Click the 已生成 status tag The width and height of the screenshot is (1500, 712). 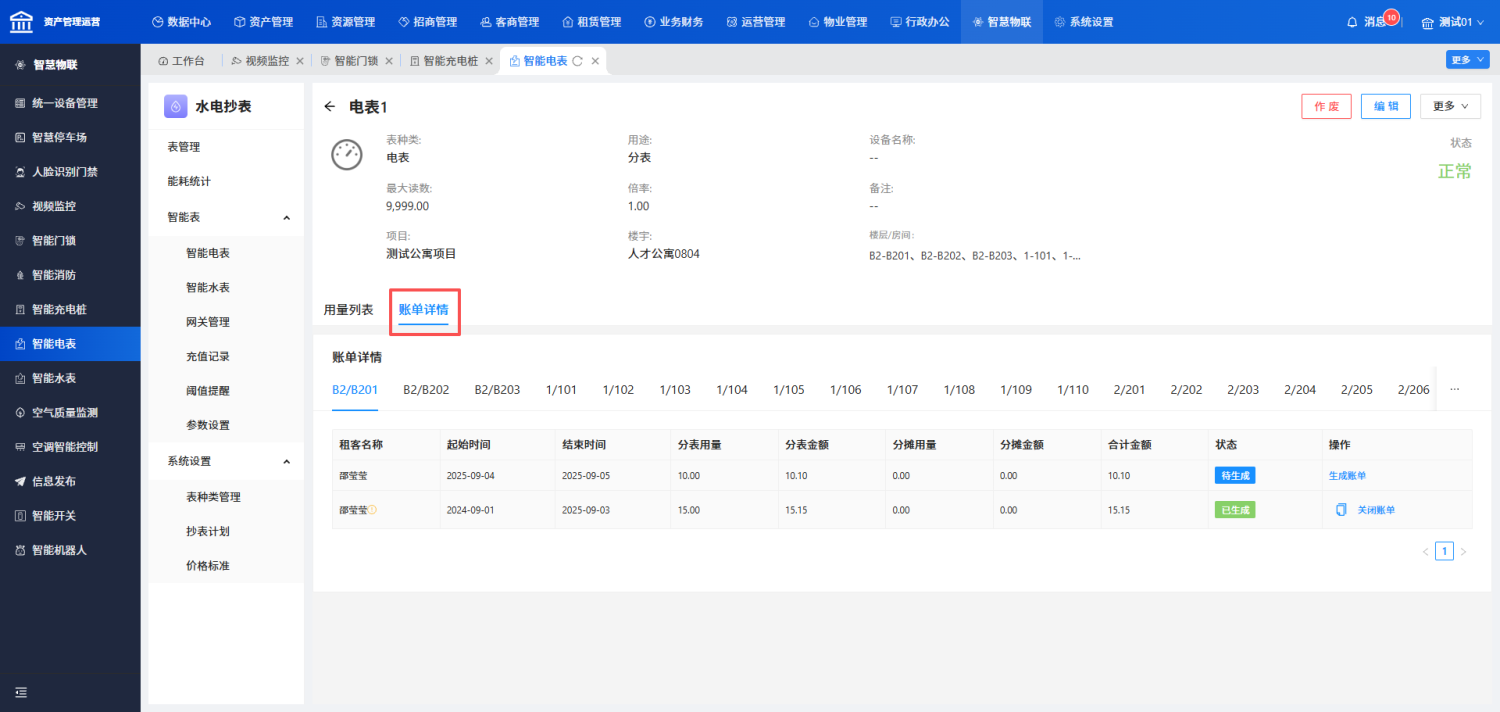pyautogui.click(x=1235, y=510)
